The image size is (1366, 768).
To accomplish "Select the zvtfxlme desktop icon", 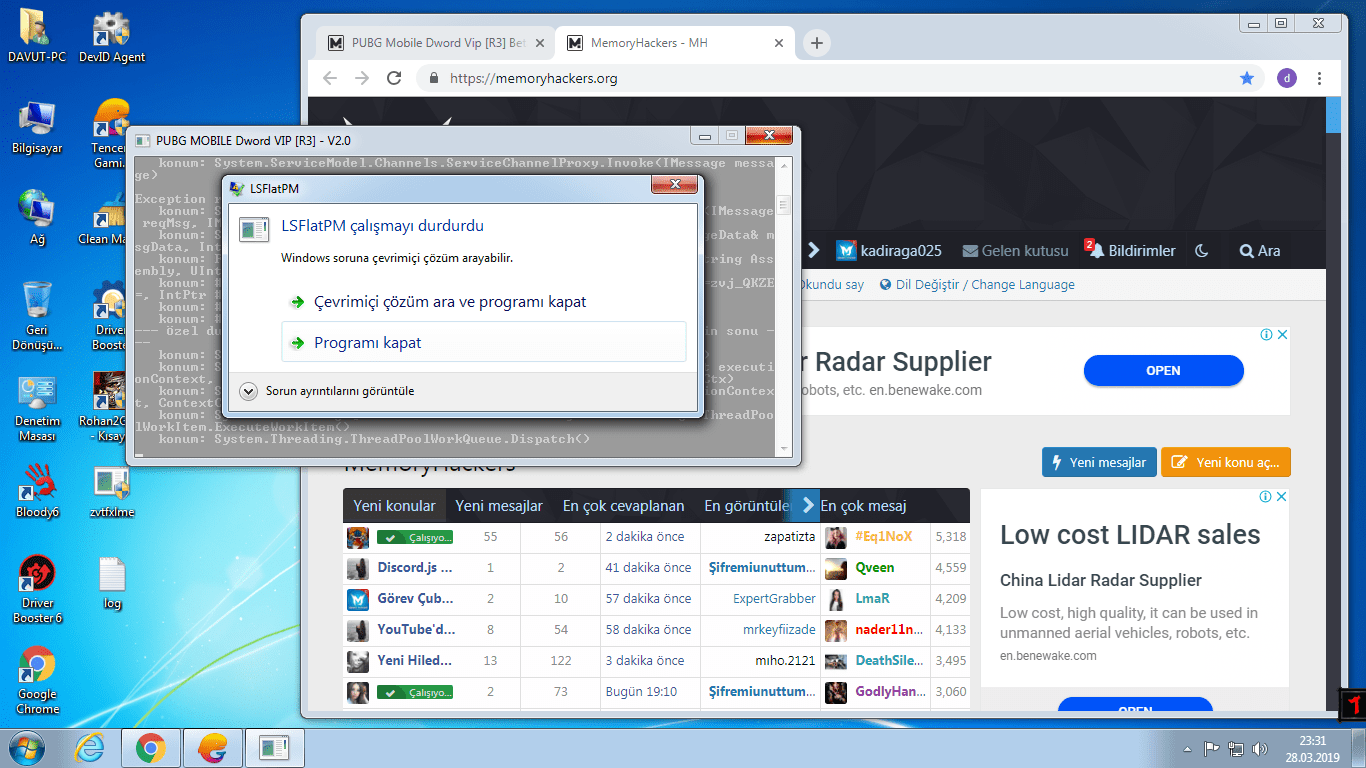I will pyautogui.click(x=112, y=490).
